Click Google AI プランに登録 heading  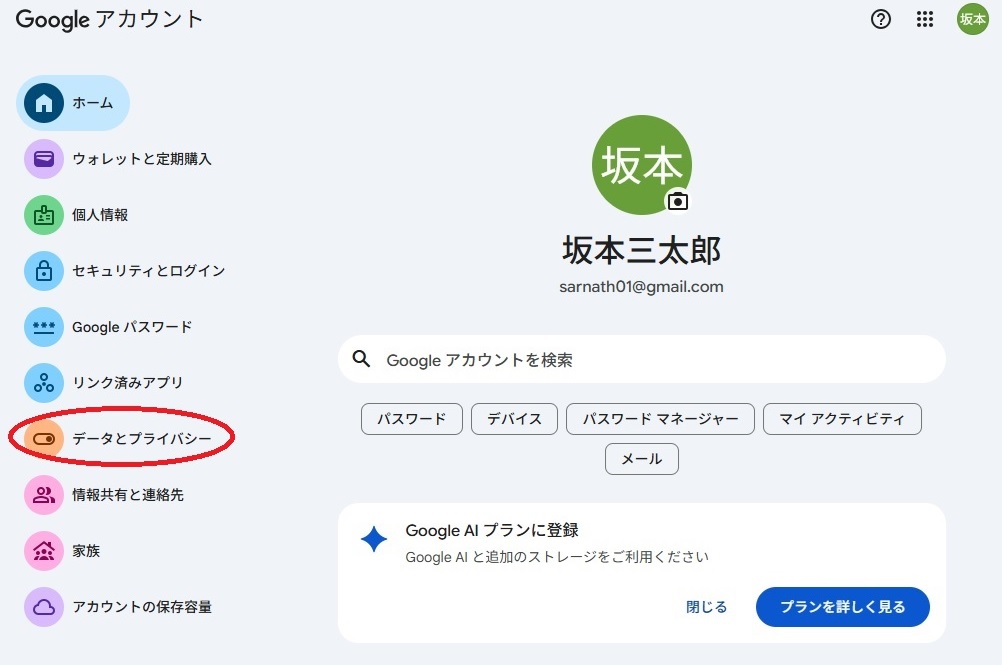(x=492, y=530)
